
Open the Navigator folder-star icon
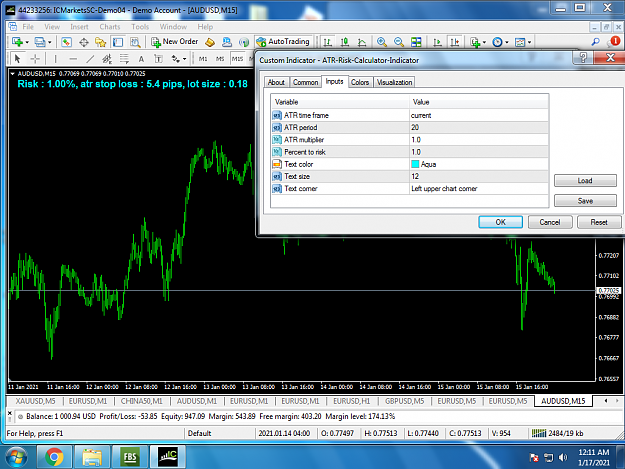100,42
